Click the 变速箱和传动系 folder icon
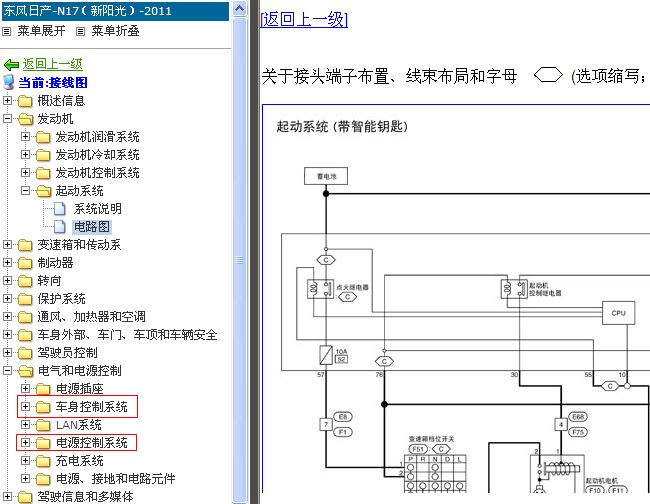 click(25, 245)
